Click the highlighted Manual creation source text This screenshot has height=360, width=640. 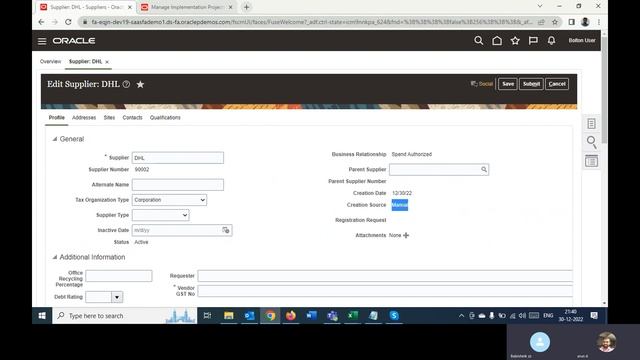[400, 205]
